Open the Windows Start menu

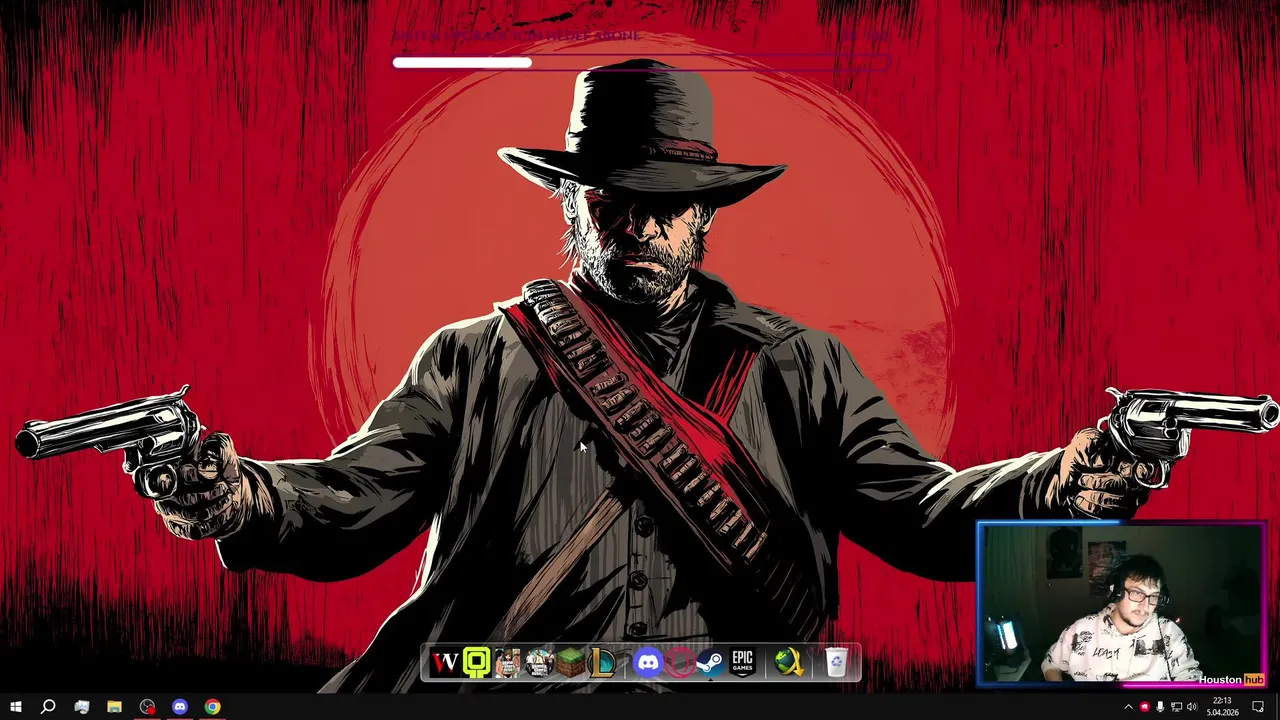pos(16,707)
